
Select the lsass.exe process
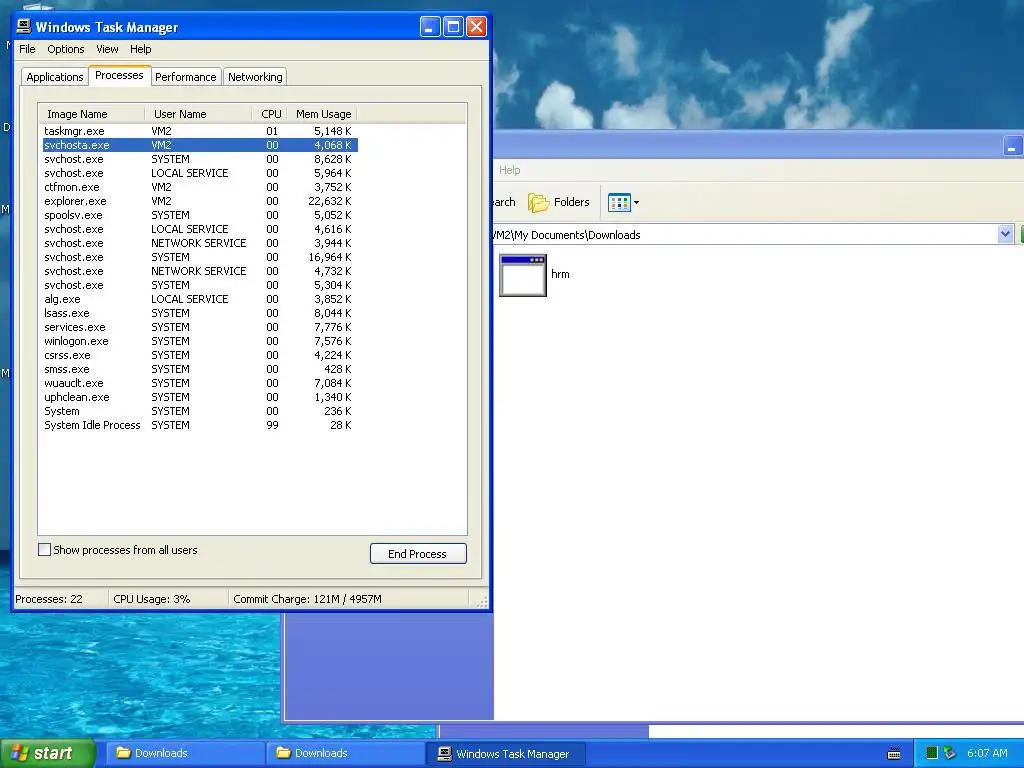[x=200, y=313]
